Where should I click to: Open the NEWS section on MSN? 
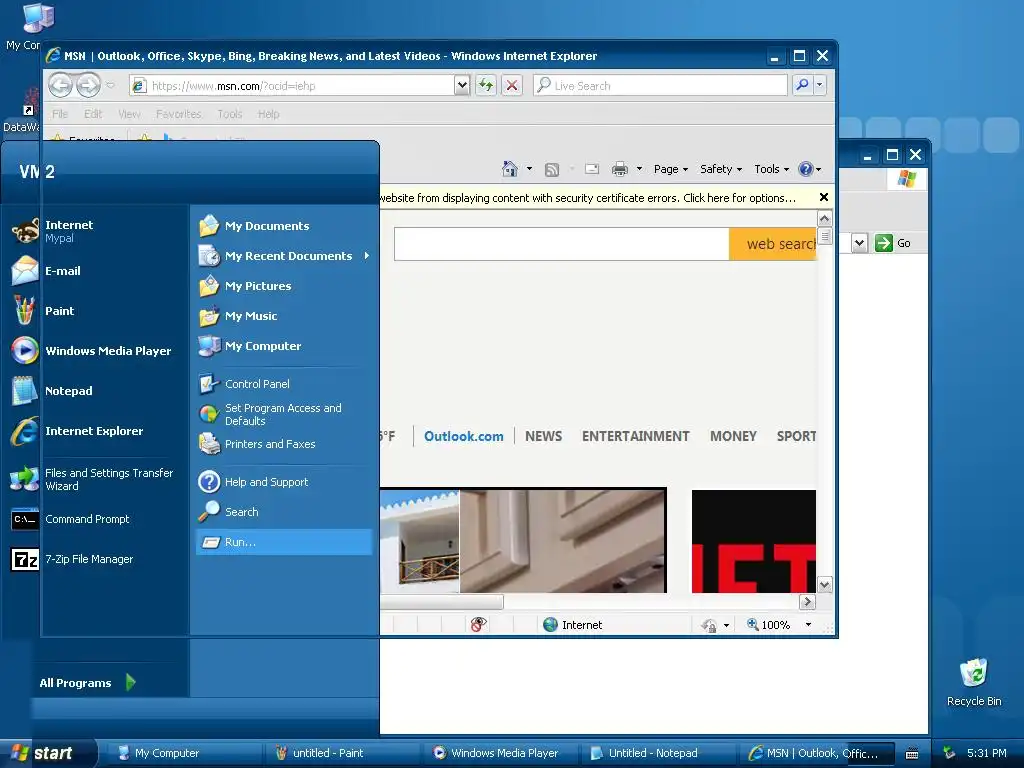[x=543, y=436]
